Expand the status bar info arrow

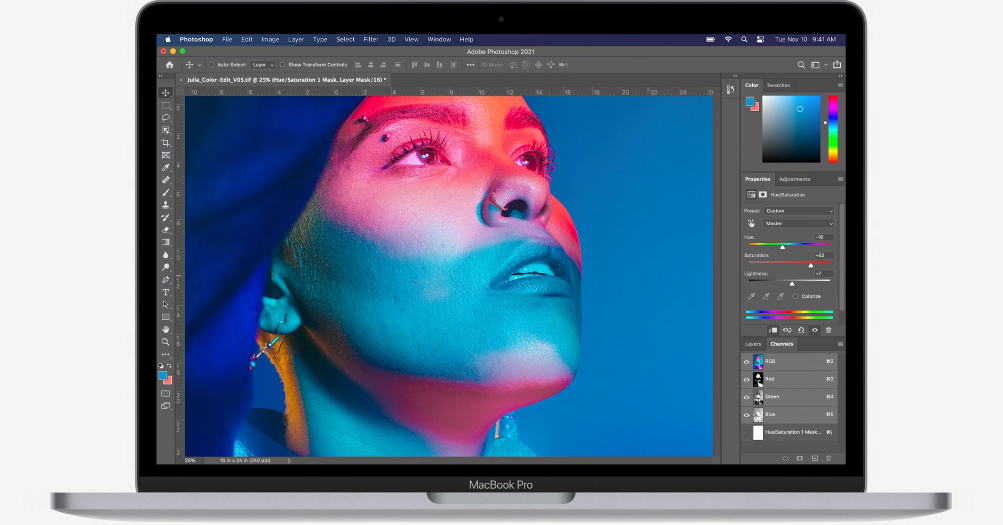click(x=288, y=460)
